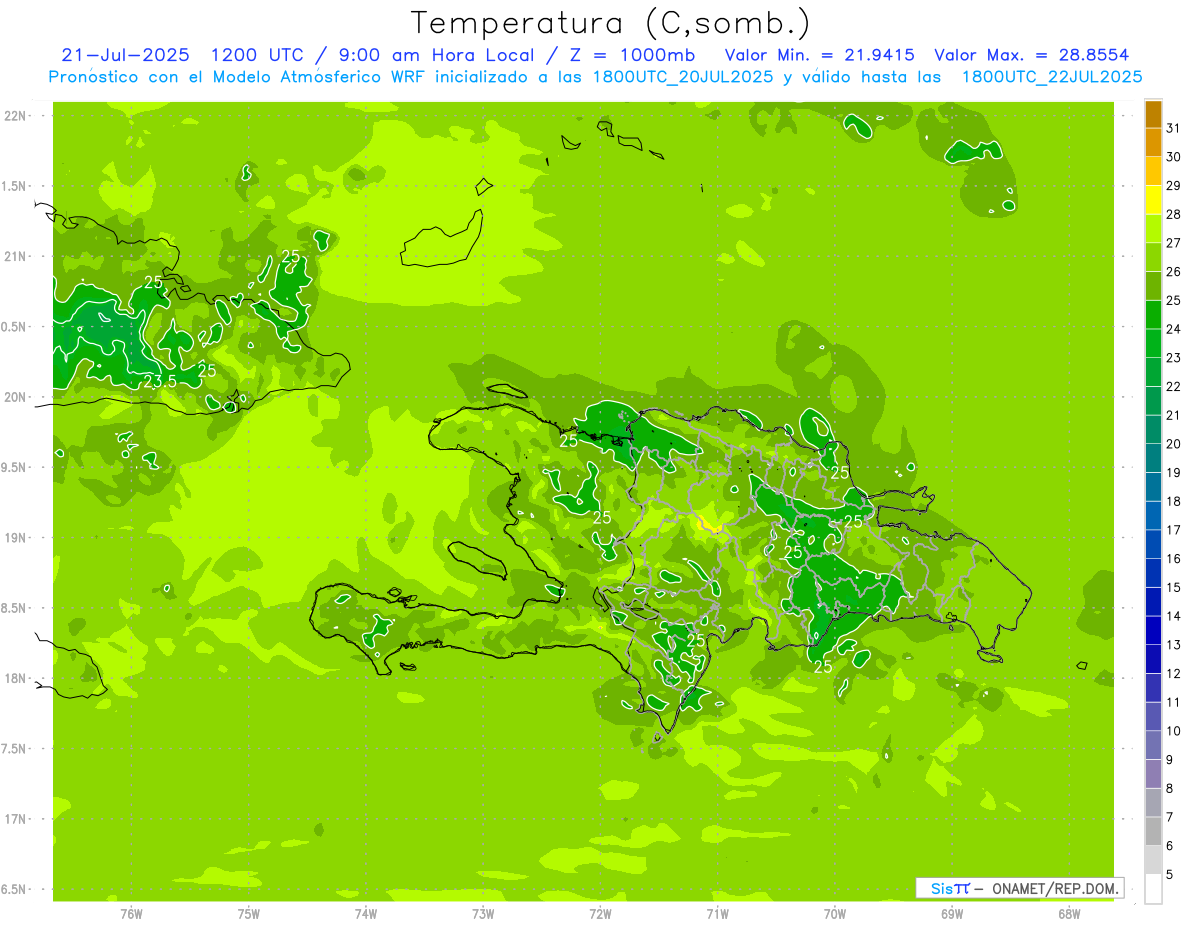Pick the gray colorbar segment between 6 and 7
The width and height of the screenshot is (1200, 927).
point(1153,832)
